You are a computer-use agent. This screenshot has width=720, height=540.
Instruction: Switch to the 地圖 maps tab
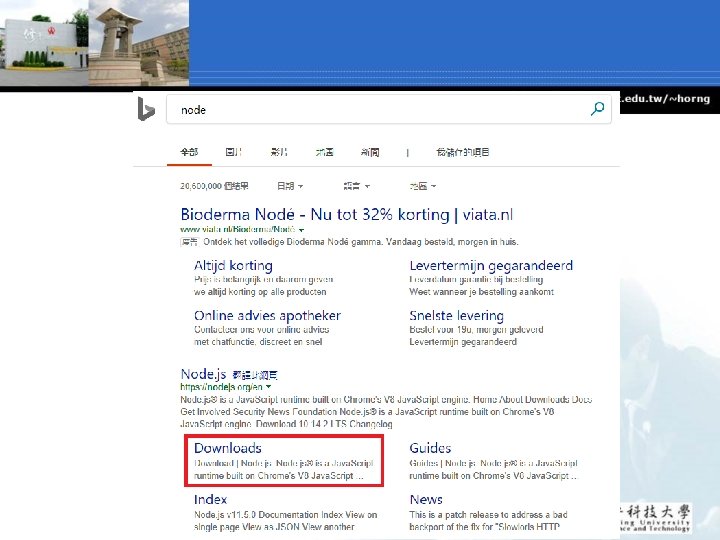[x=324, y=152]
